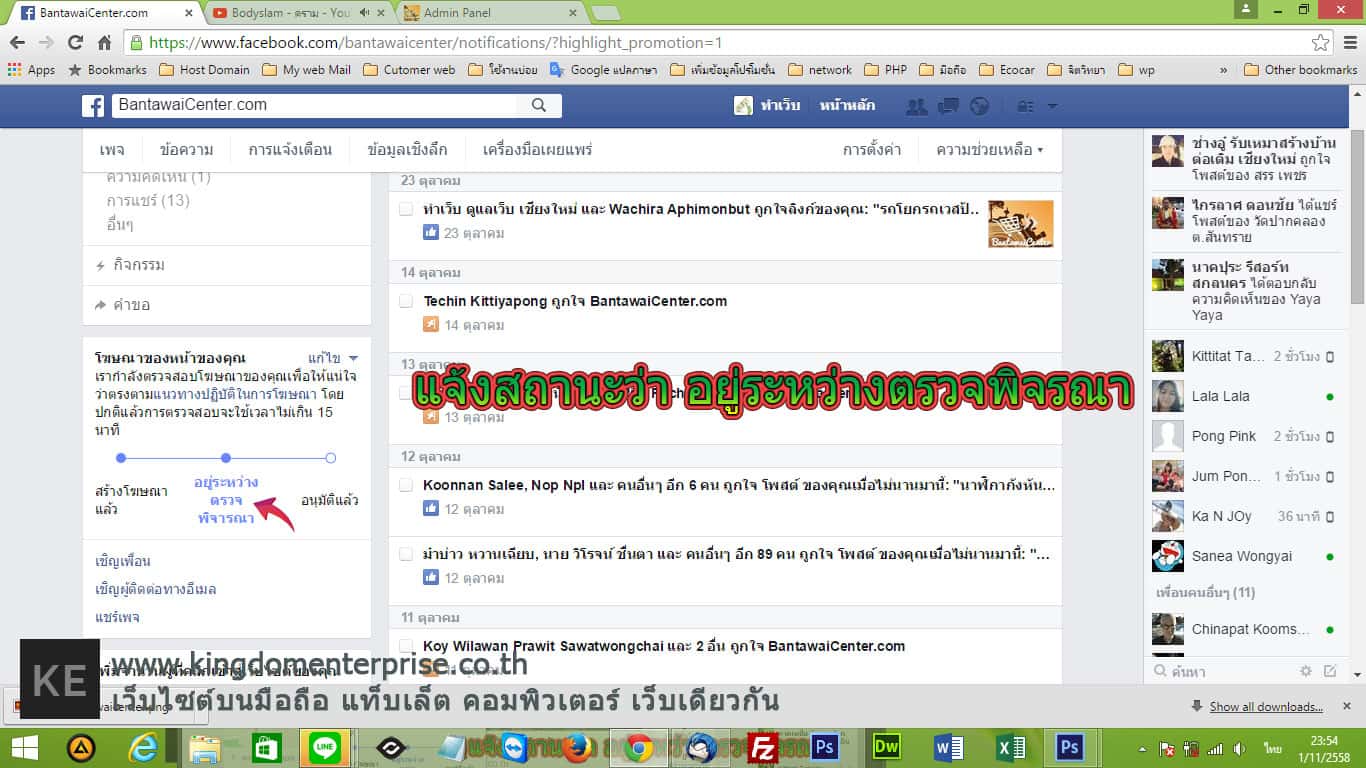This screenshot has width=1366, height=768.
Task: Click the เชิญเพื่อน invite friends link
Action: (x=123, y=561)
